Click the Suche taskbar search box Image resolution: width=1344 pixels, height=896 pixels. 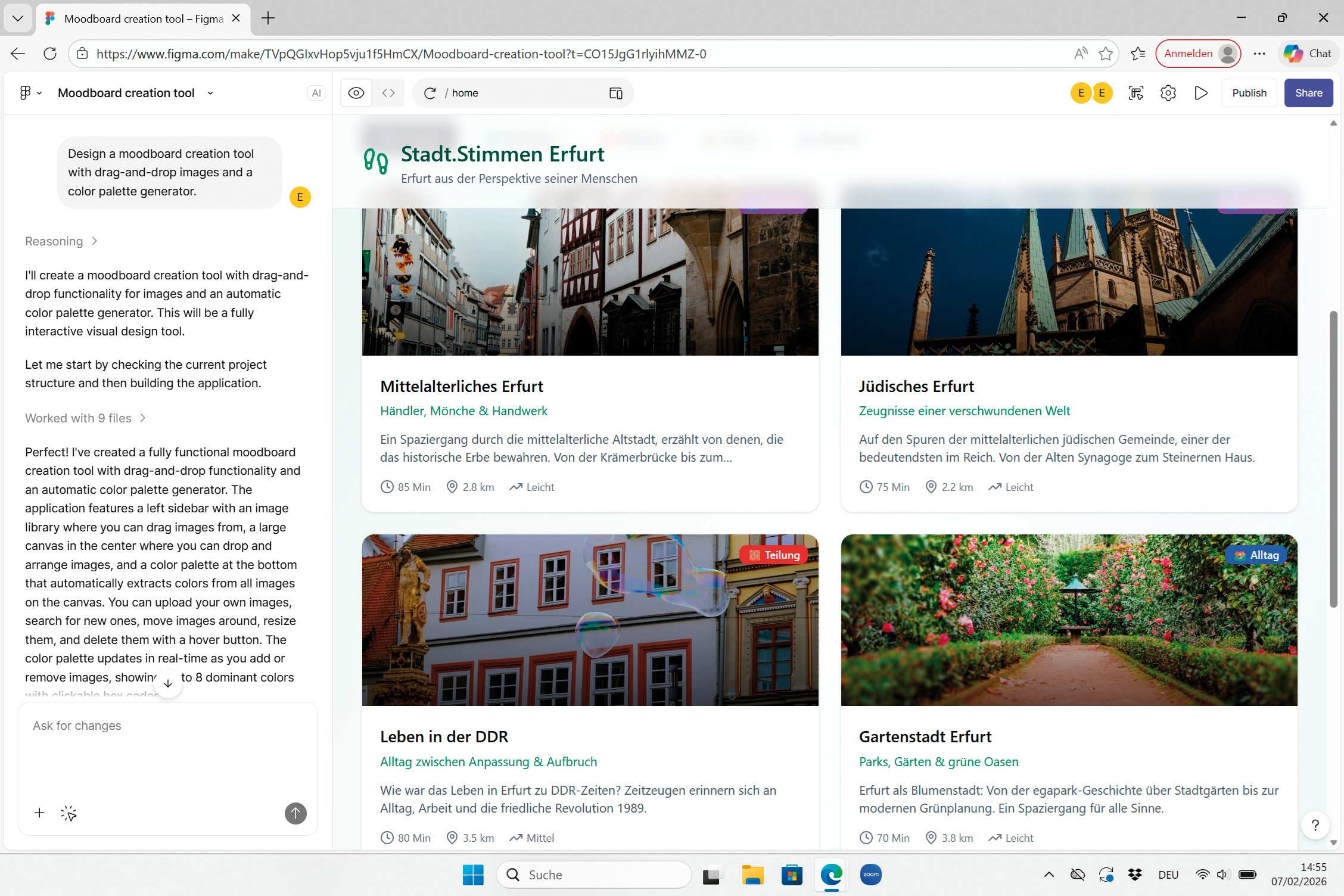(x=593, y=875)
